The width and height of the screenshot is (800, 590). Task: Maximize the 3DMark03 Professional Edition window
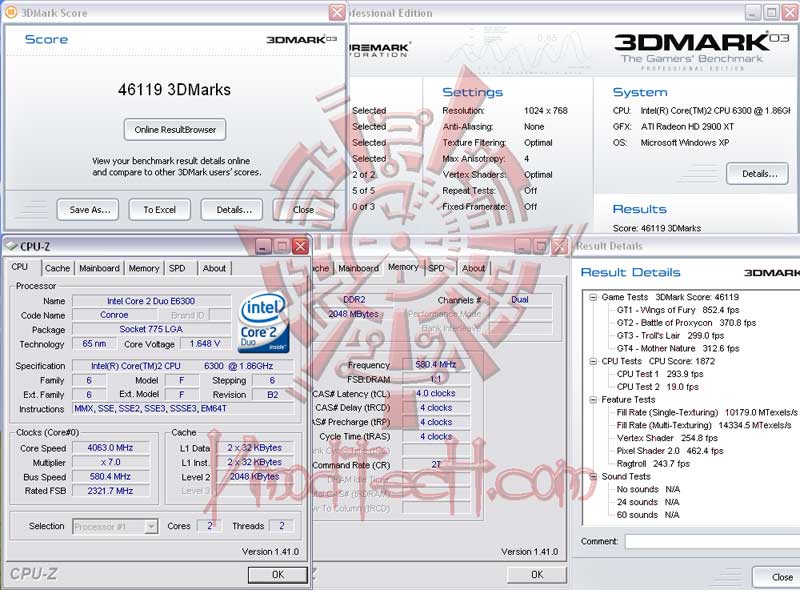coord(772,13)
